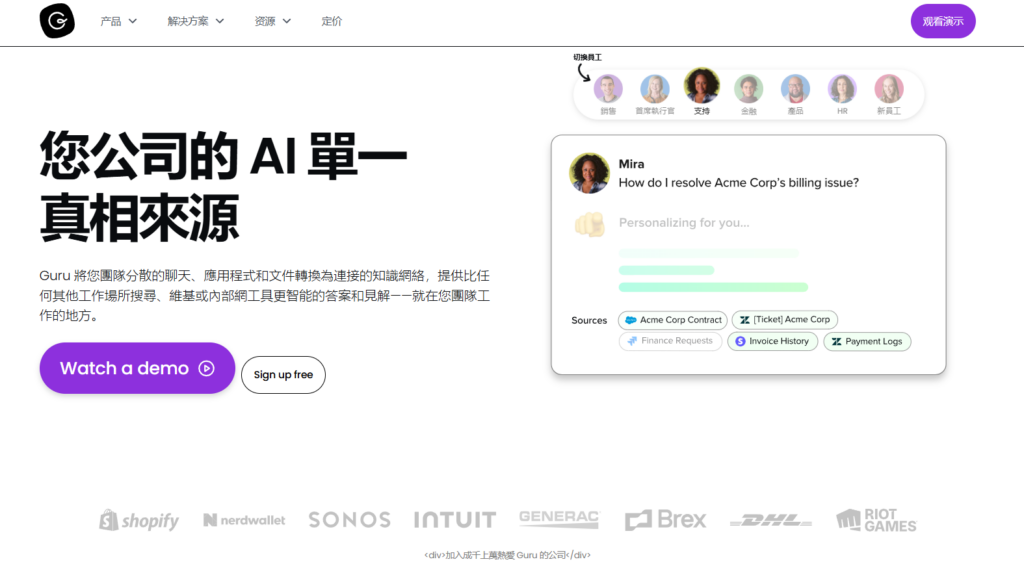The height and width of the screenshot is (579, 1024).
Task: Switch to the 銷售 persona avatar
Action: tap(609, 88)
